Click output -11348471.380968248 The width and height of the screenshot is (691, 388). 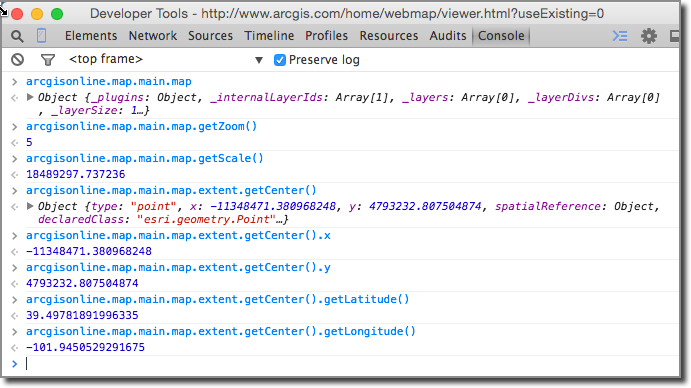89,251
